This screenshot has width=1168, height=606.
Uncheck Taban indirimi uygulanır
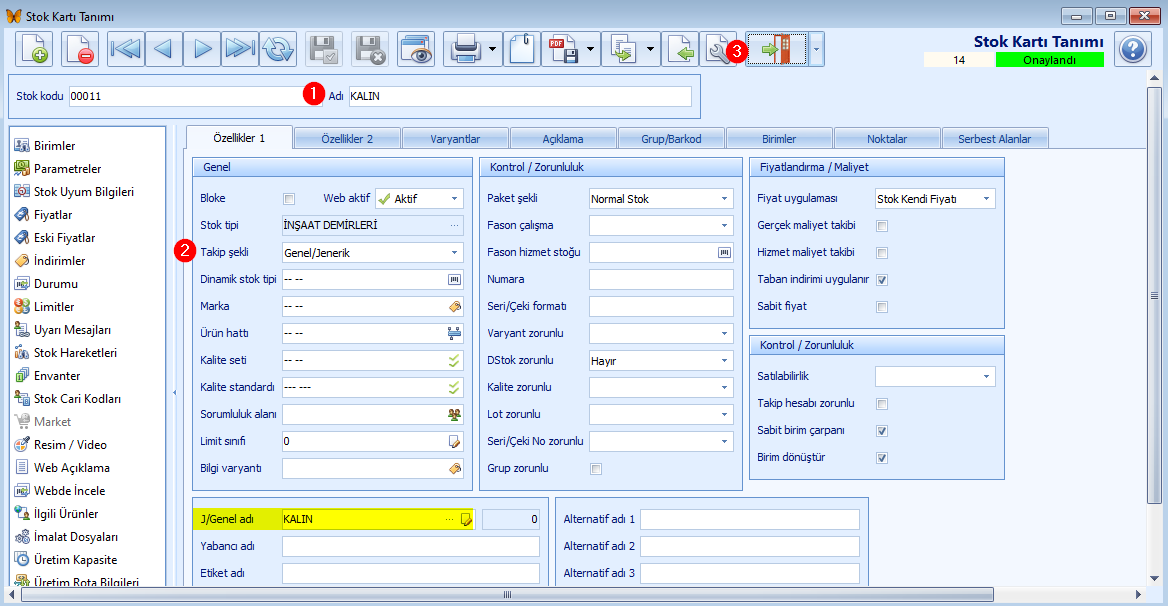coord(882,280)
